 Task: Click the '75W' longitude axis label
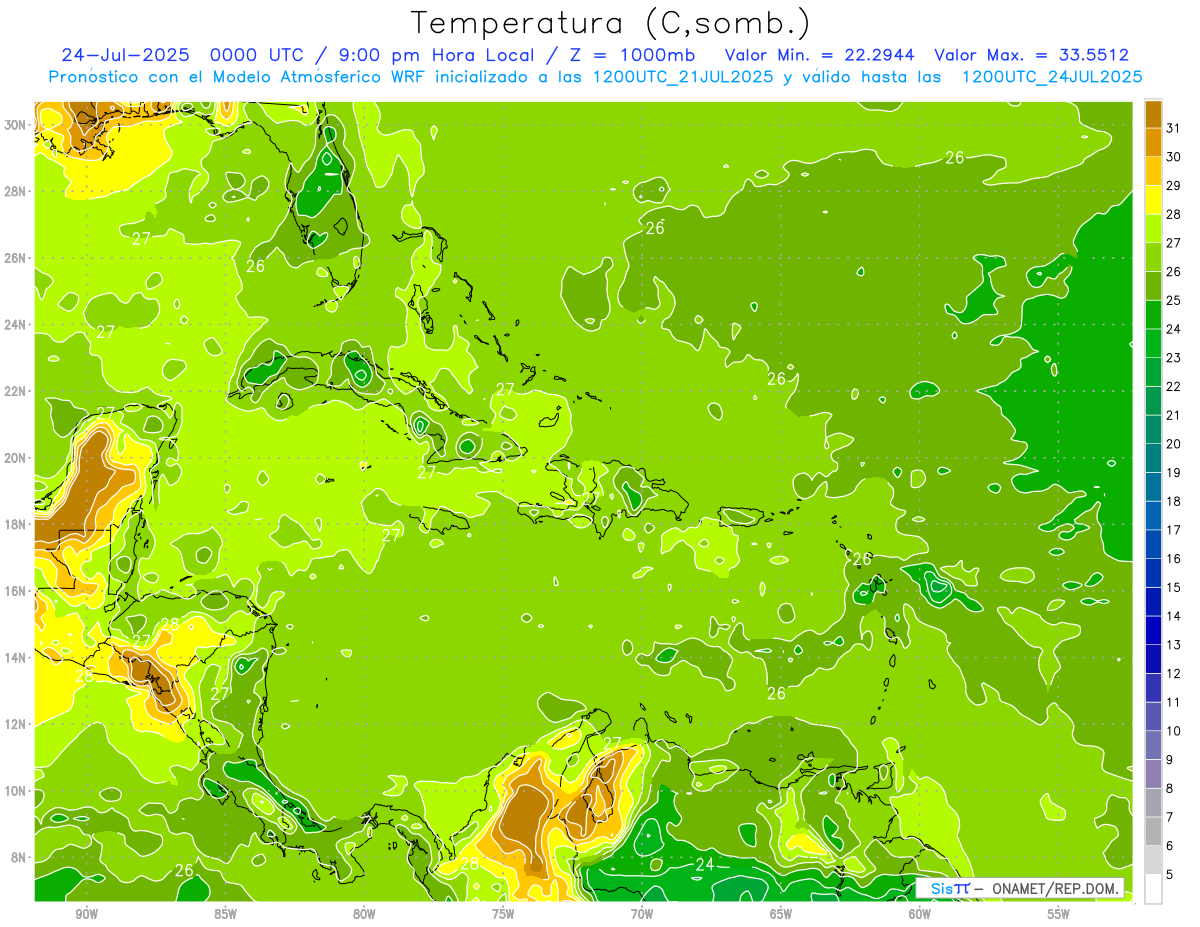[503, 915]
